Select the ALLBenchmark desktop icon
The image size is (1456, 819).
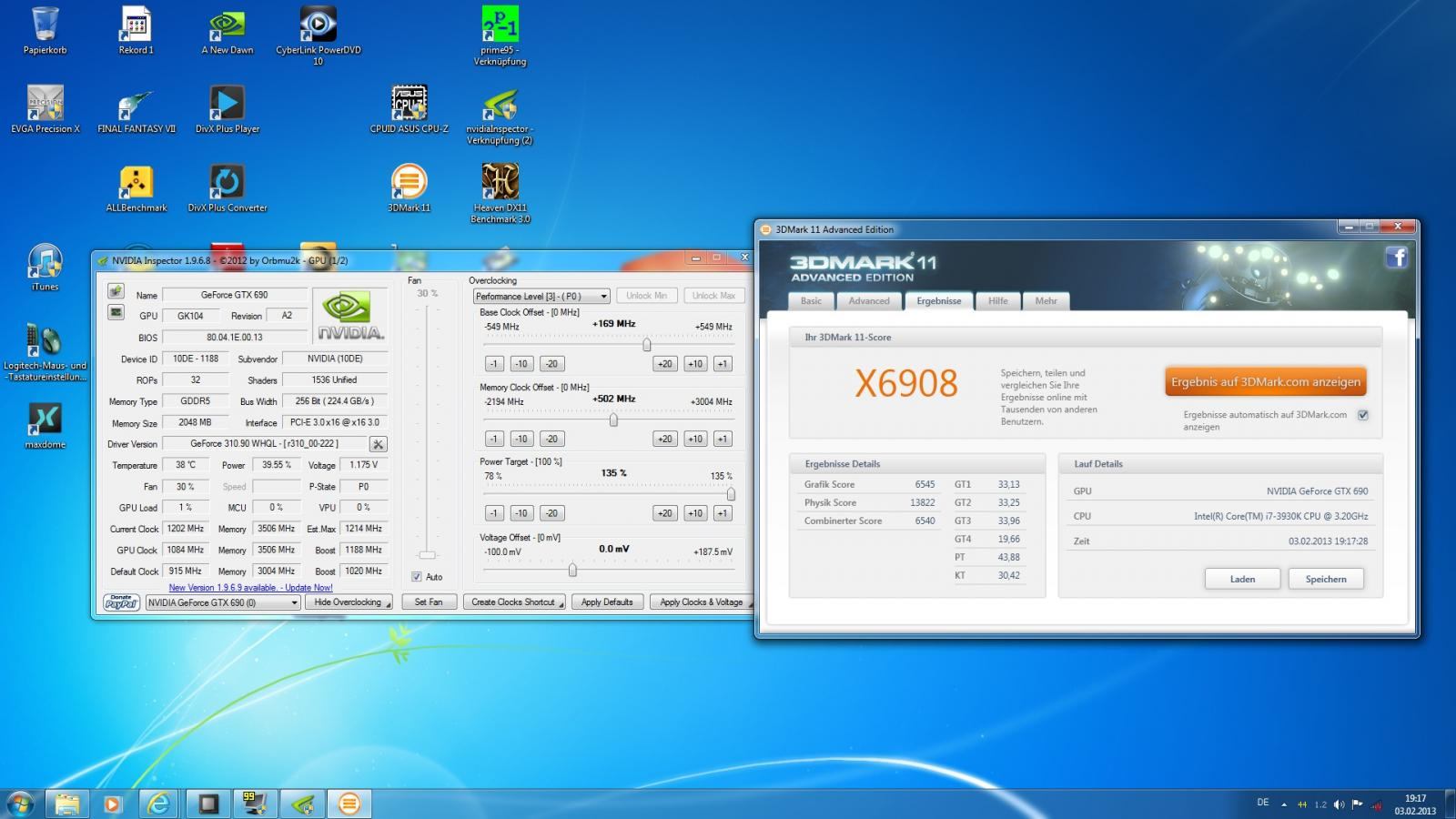(136, 188)
